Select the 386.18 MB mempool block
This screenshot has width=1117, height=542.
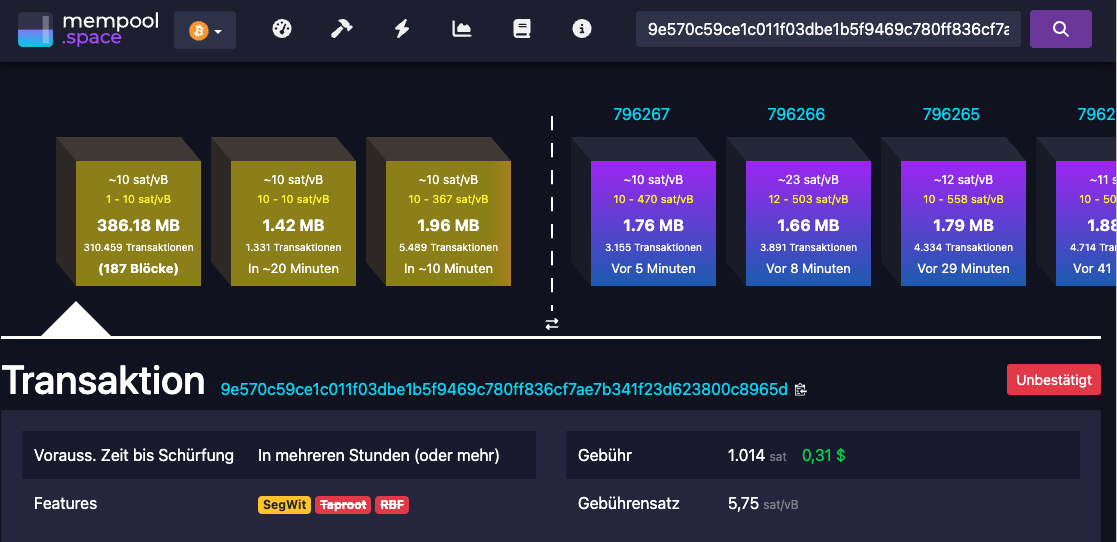tap(138, 223)
